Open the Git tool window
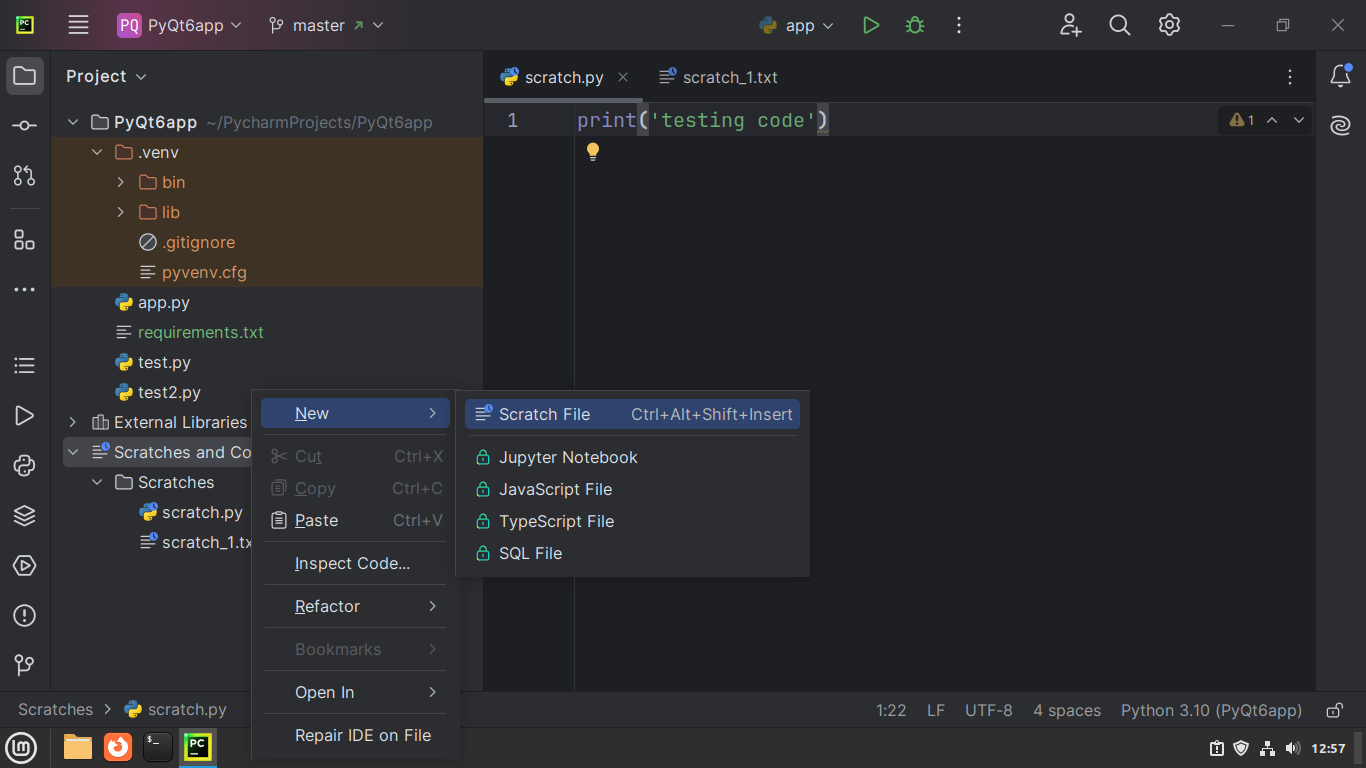This screenshot has height=768, width=1366. coord(25,666)
